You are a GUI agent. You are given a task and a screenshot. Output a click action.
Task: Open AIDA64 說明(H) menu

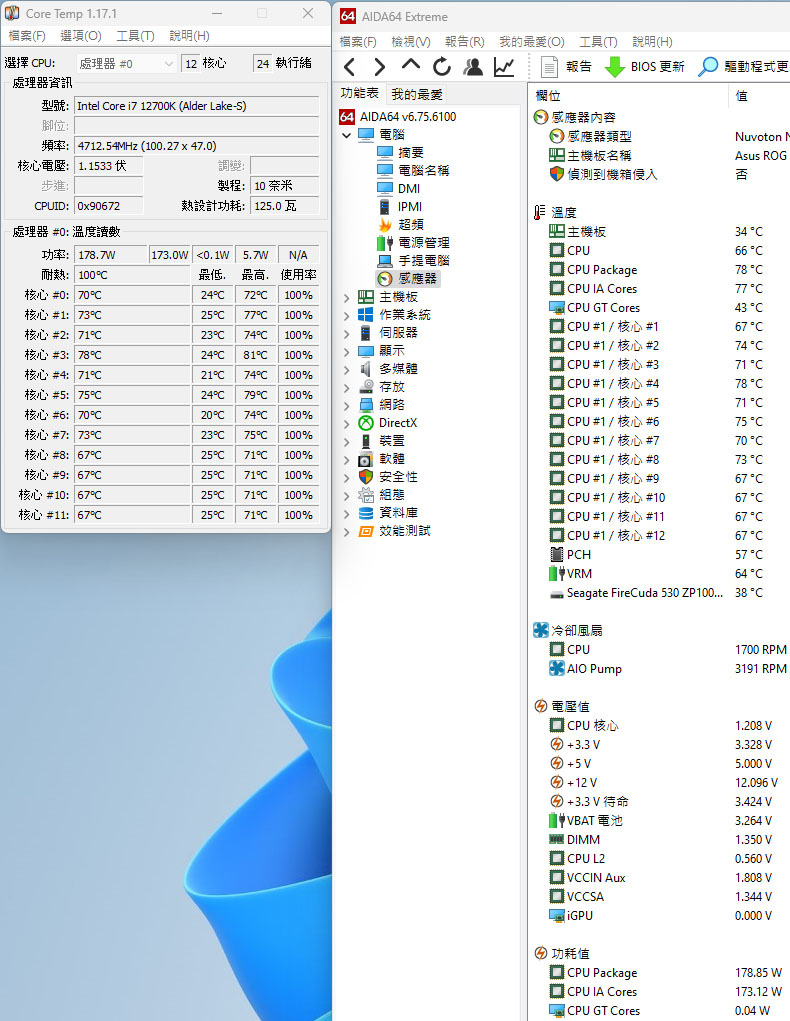(x=652, y=42)
